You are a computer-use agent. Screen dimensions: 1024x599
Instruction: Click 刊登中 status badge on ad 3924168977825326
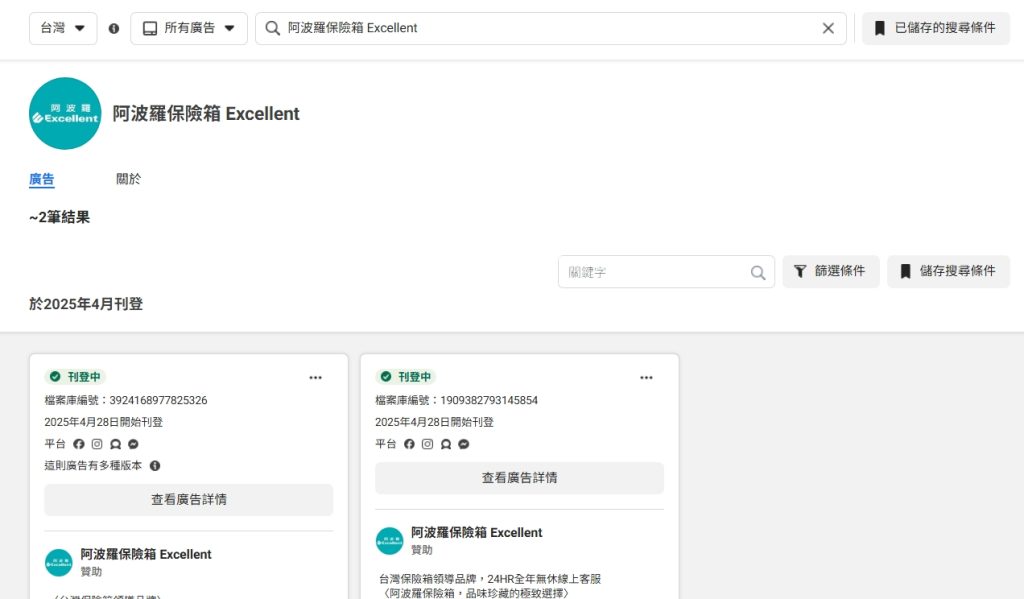76,377
